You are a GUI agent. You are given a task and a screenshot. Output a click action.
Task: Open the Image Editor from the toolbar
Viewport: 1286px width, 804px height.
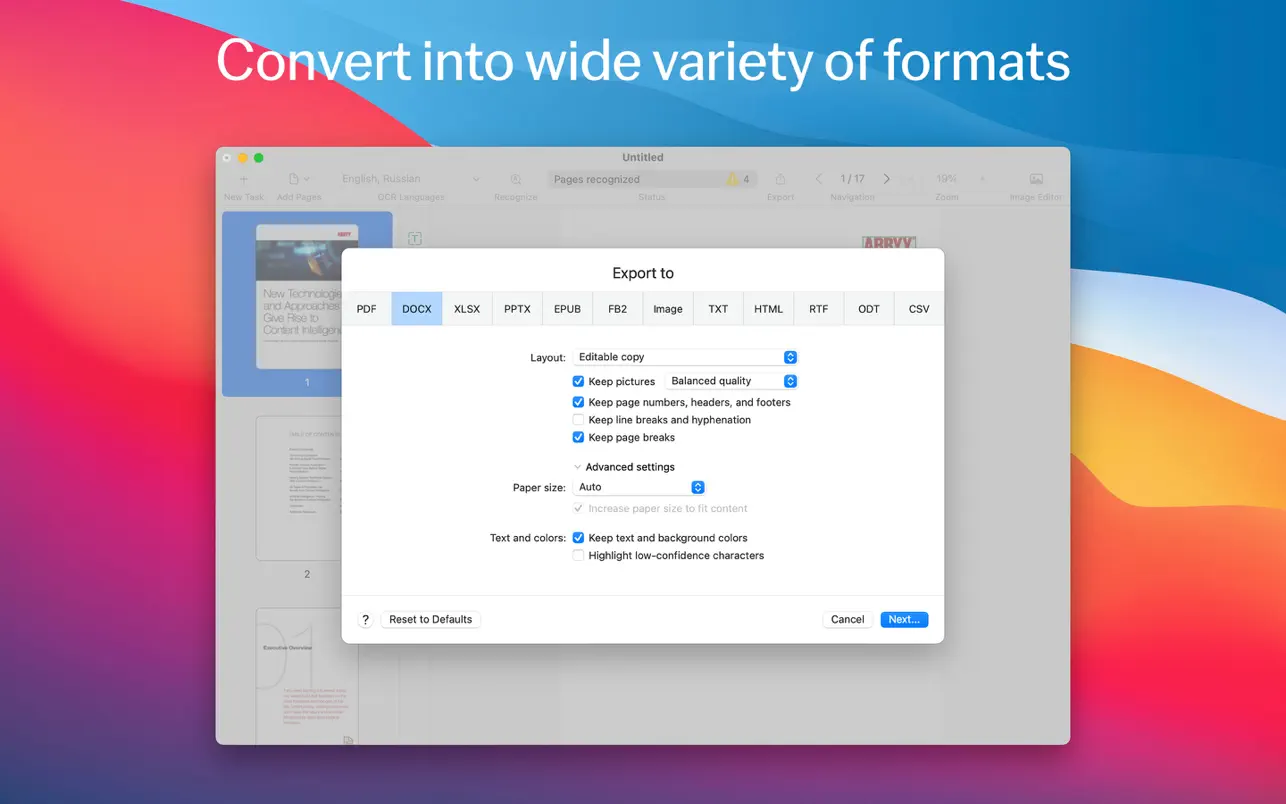click(1036, 179)
